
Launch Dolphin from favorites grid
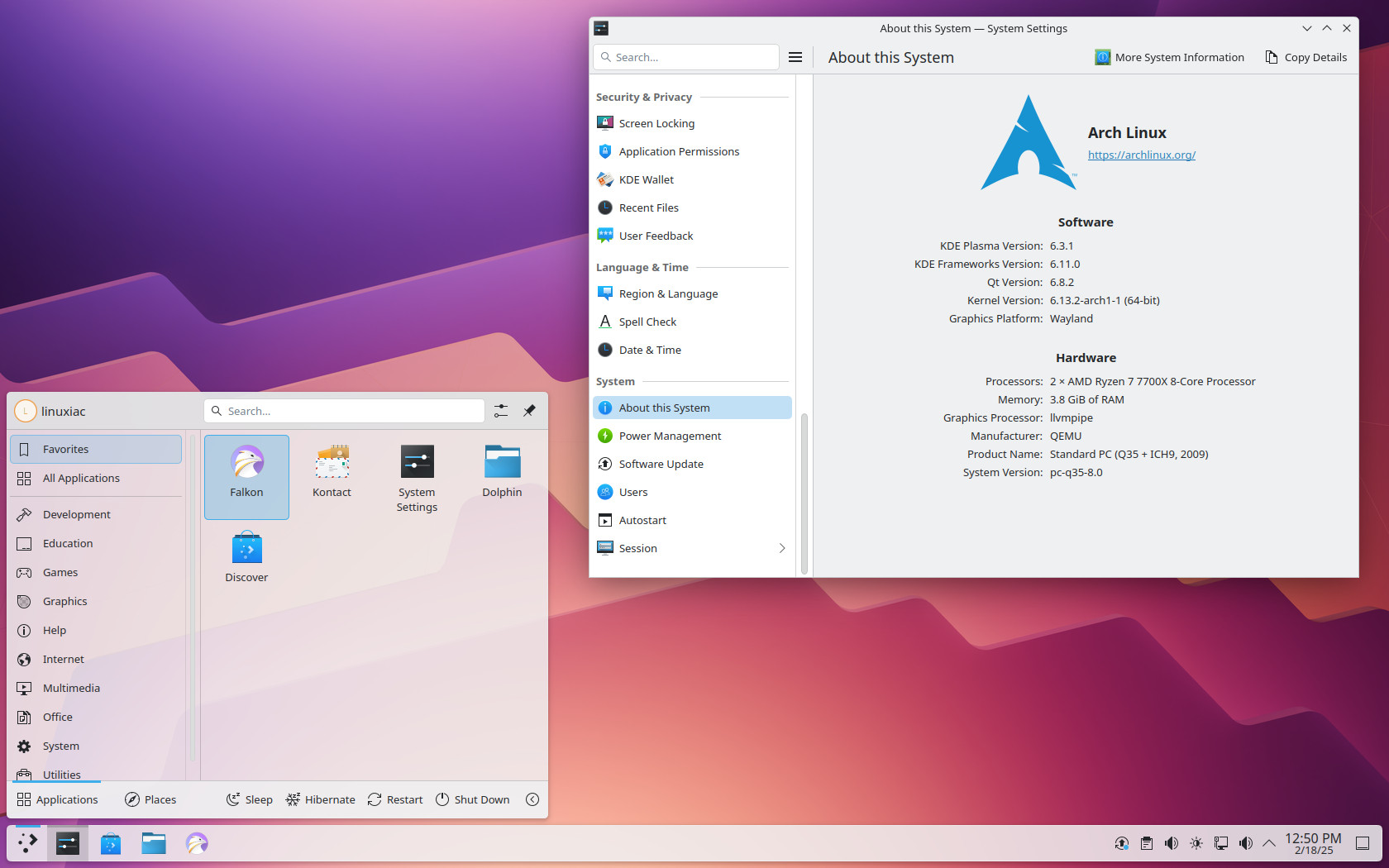click(x=502, y=477)
